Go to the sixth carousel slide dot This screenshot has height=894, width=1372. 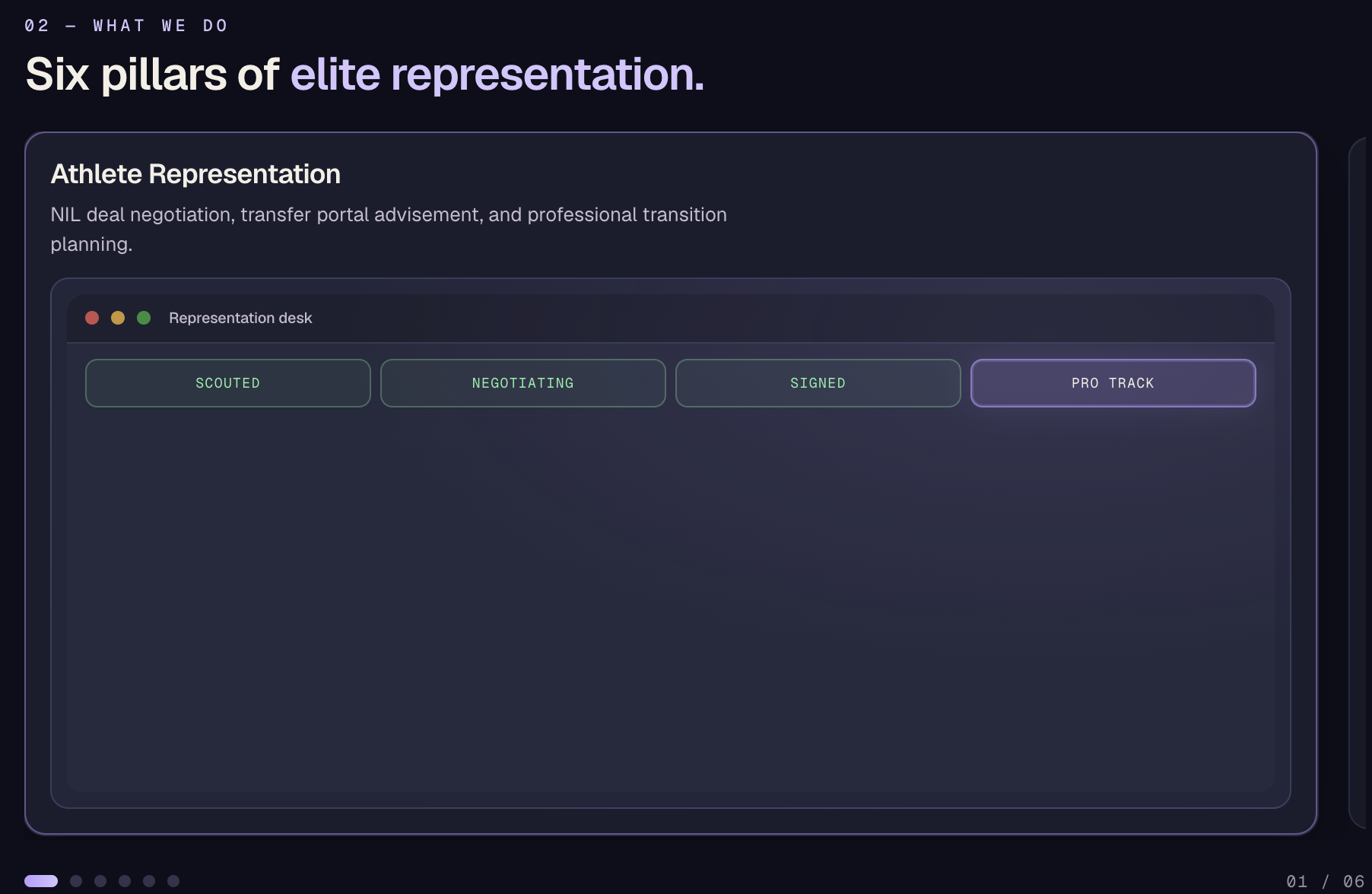(173, 881)
